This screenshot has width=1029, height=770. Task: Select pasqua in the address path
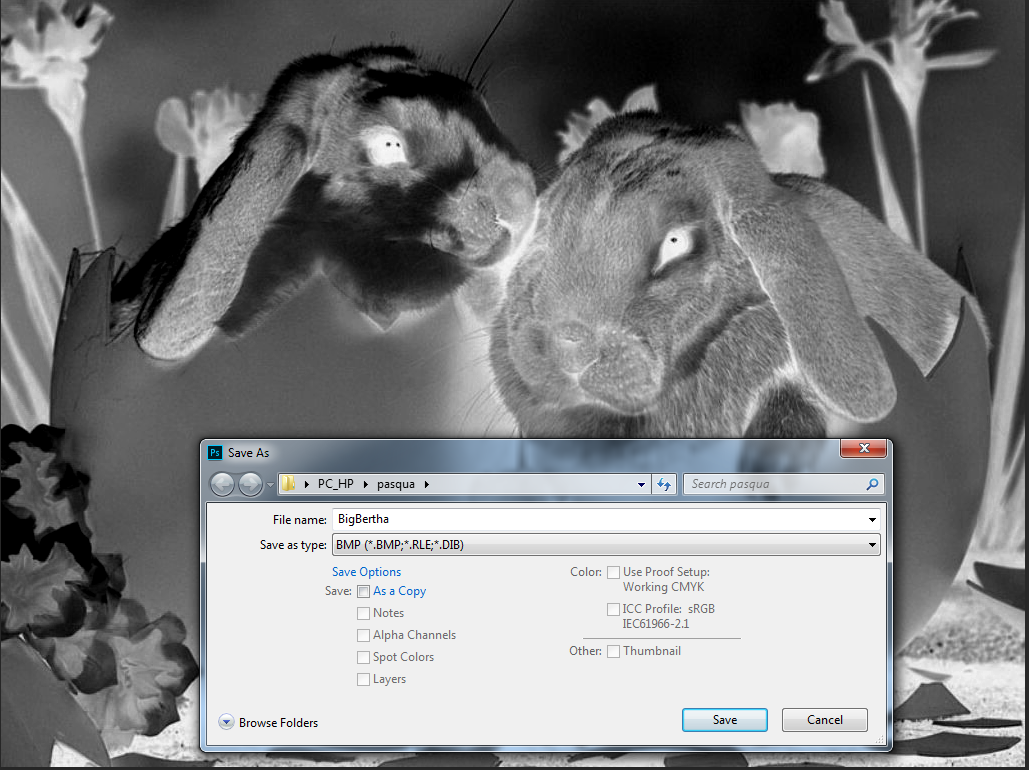coord(396,484)
